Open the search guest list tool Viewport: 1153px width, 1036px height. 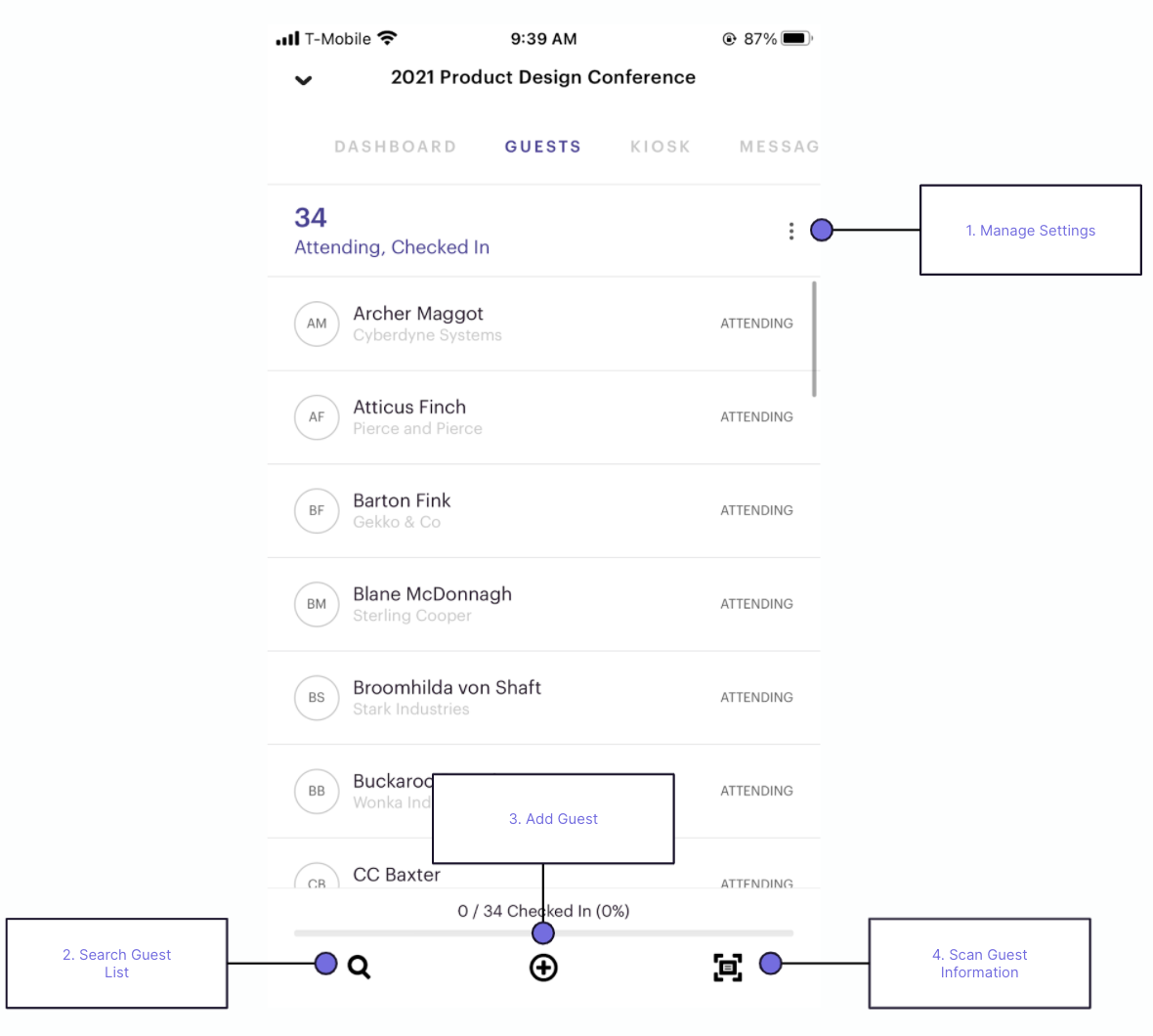[359, 967]
